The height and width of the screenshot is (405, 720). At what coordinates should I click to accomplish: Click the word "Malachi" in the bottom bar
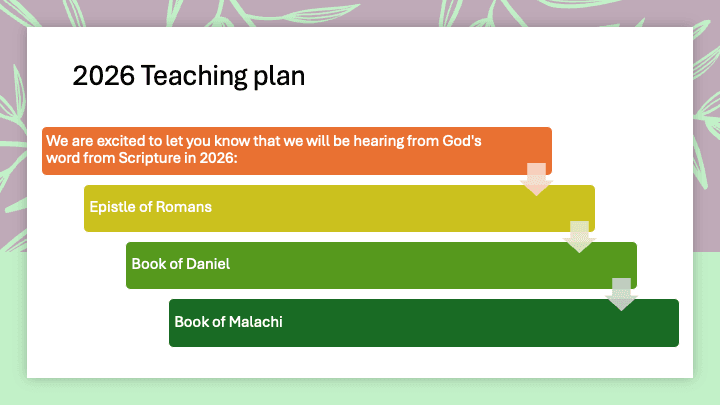tap(258, 321)
